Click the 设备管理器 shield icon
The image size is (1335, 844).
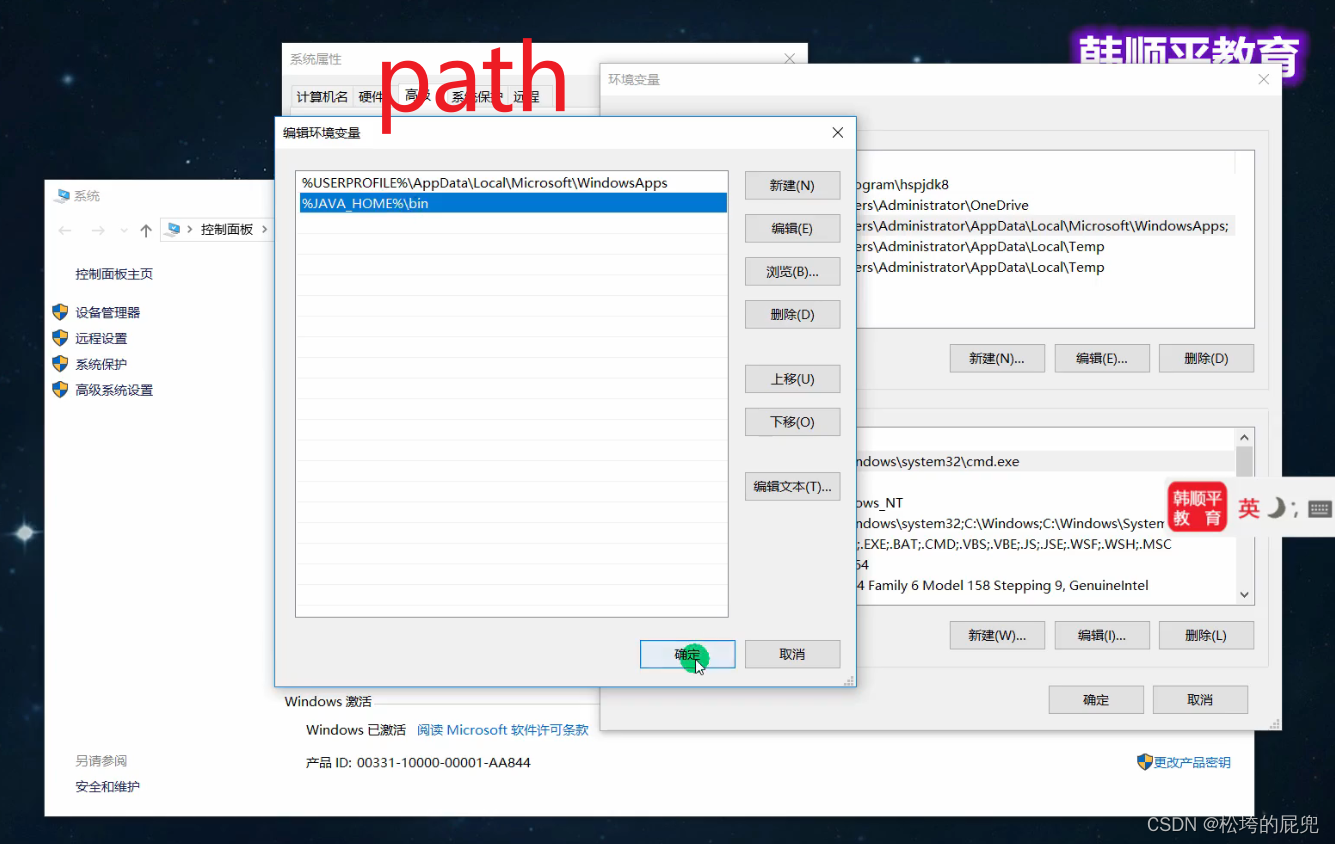(60, 312)
